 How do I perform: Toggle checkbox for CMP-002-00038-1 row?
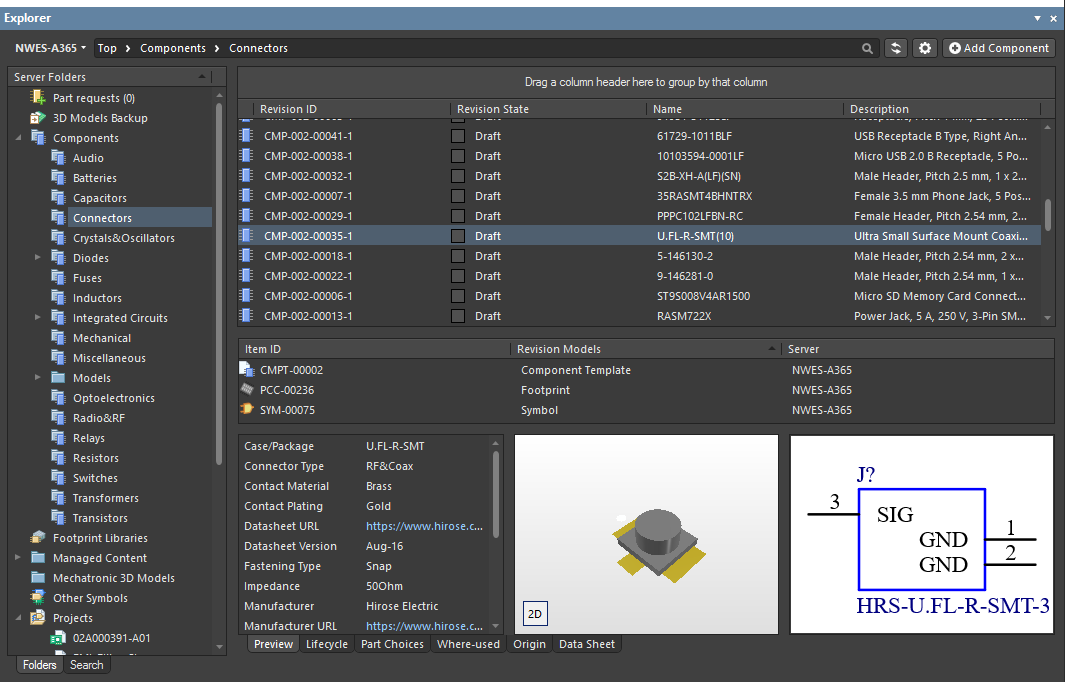click(458, 156)
